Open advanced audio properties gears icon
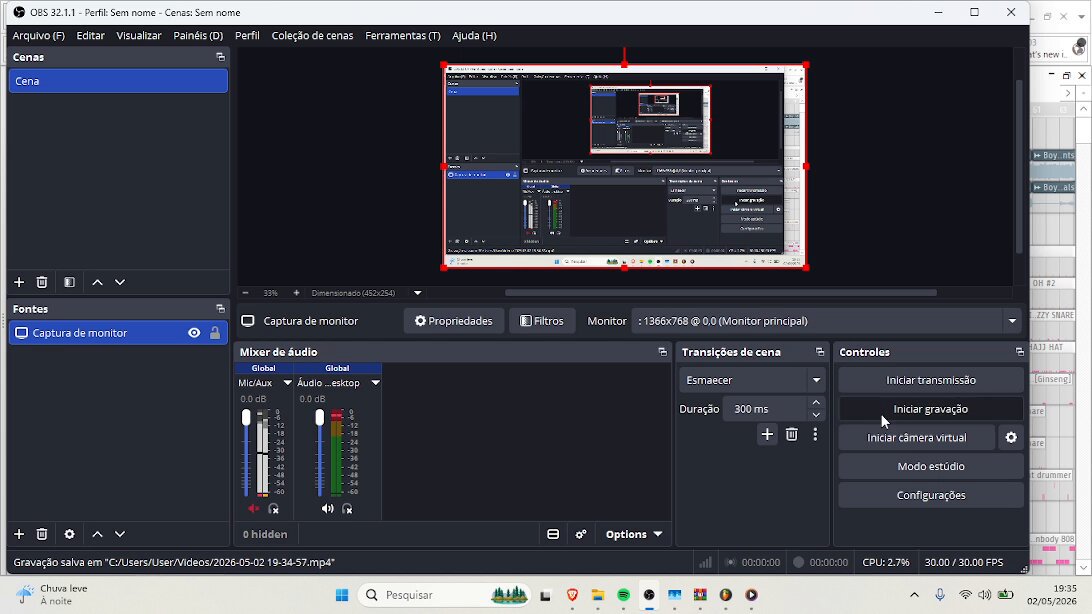 [x=581, y=534]
